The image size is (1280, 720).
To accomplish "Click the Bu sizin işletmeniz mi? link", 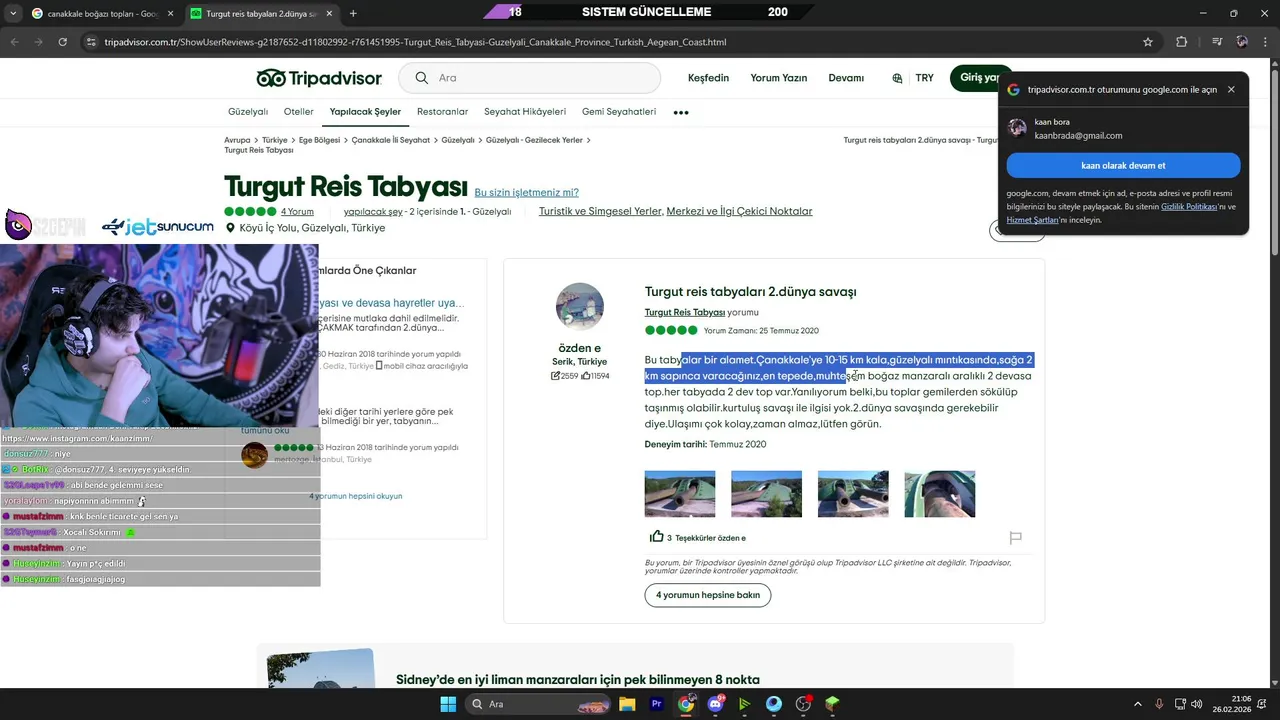I will (x=526, y=192).
